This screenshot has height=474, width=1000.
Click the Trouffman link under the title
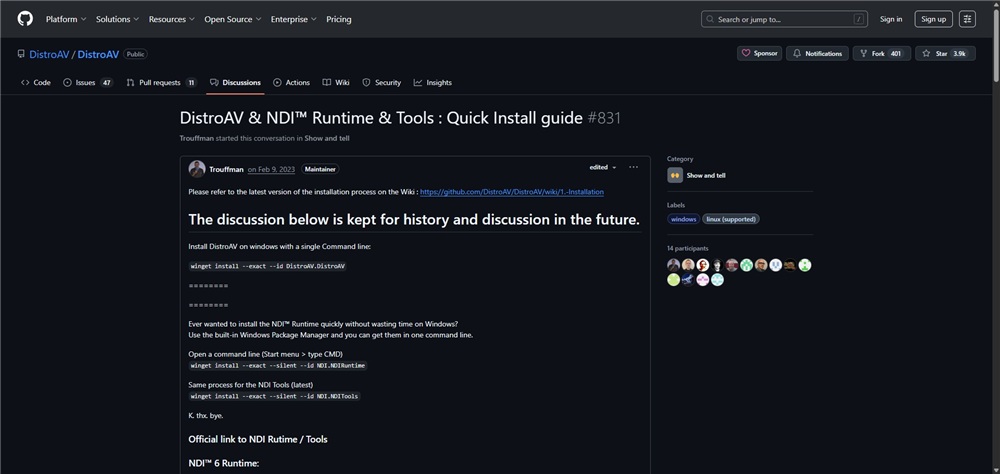coord(197,138)
